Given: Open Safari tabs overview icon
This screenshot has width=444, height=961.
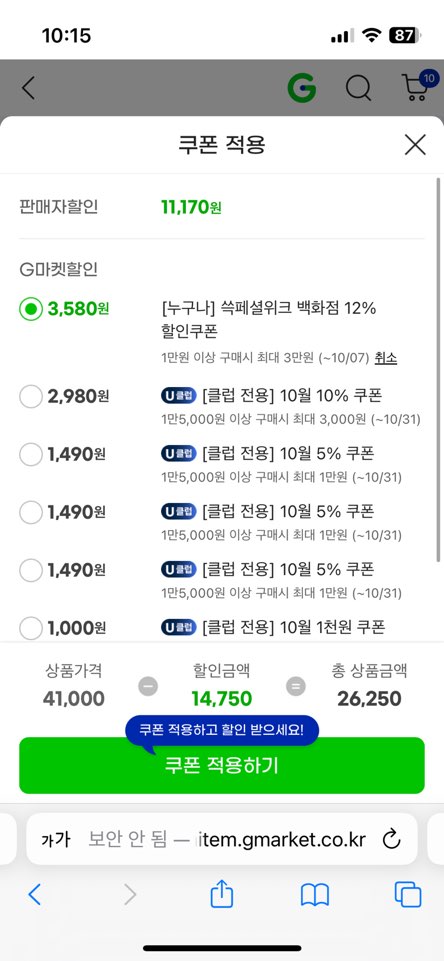Looking at the screenshot, I should (408, 894).
